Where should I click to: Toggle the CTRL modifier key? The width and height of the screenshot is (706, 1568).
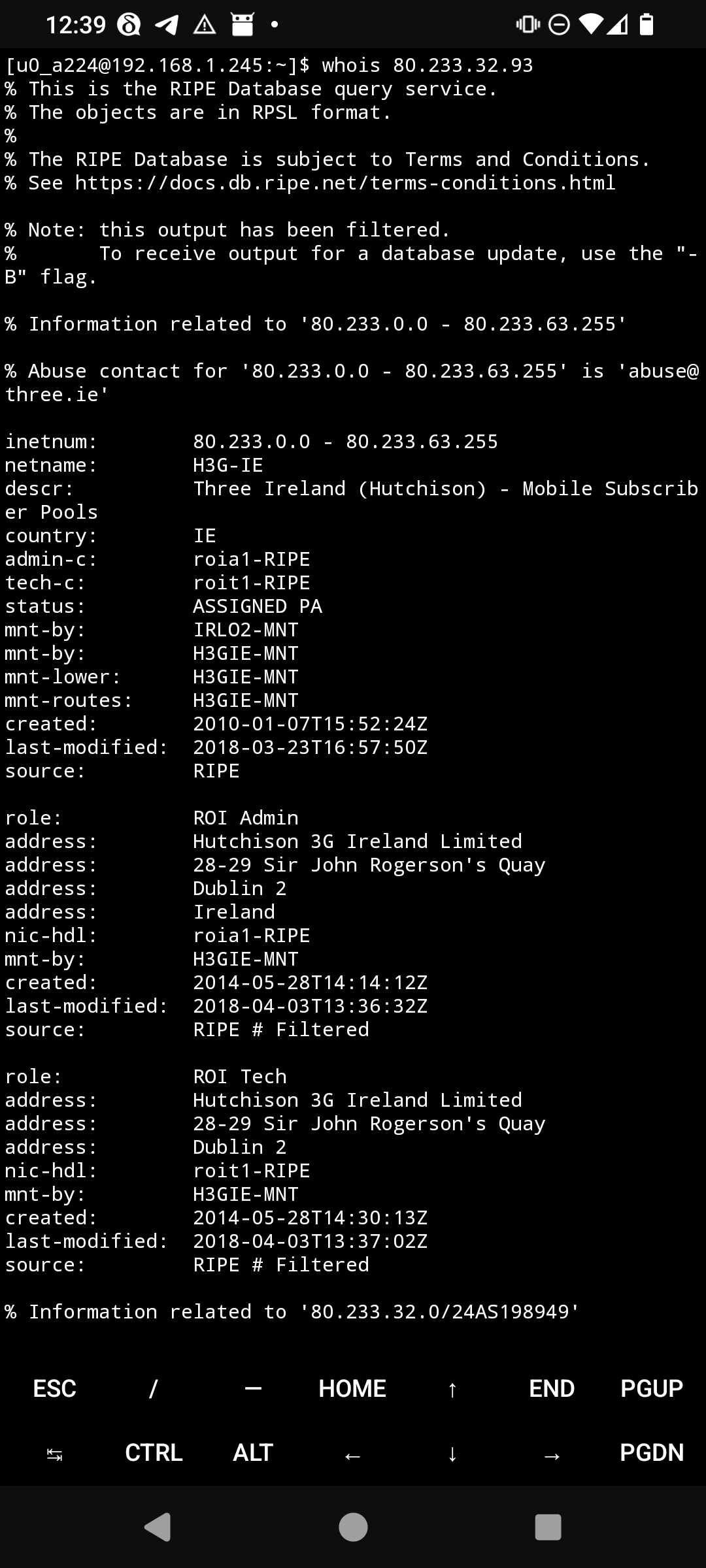154,1454
